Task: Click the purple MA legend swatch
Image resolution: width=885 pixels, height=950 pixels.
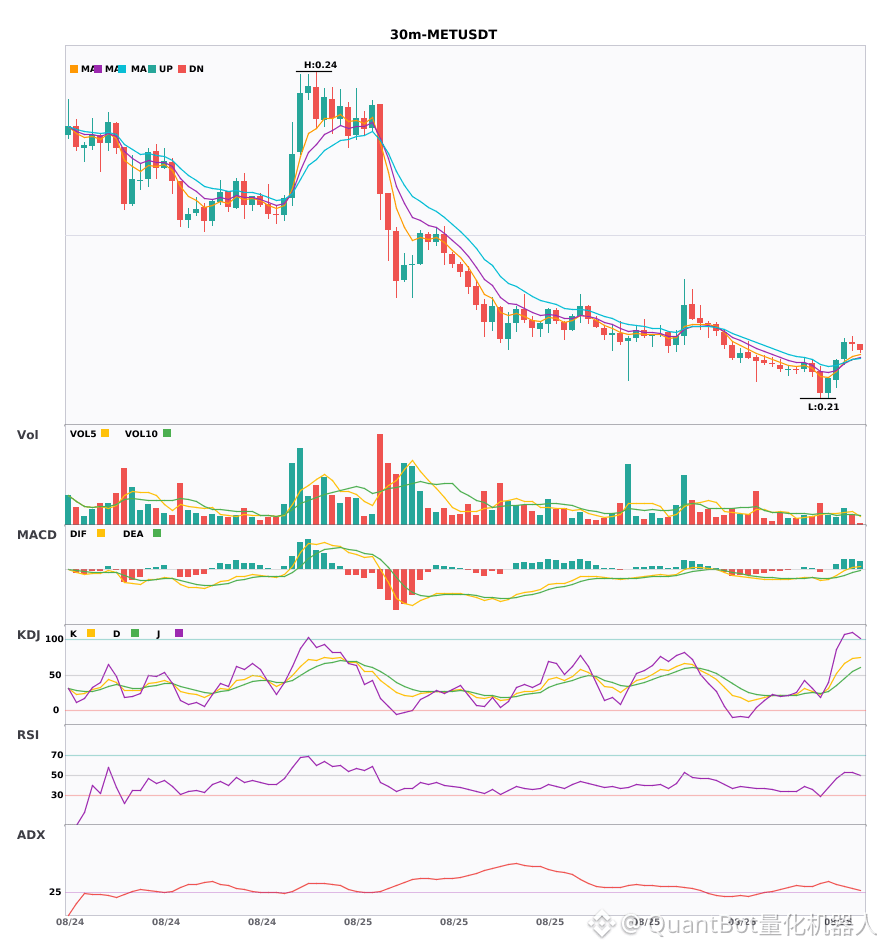Action: click(98, 69)
